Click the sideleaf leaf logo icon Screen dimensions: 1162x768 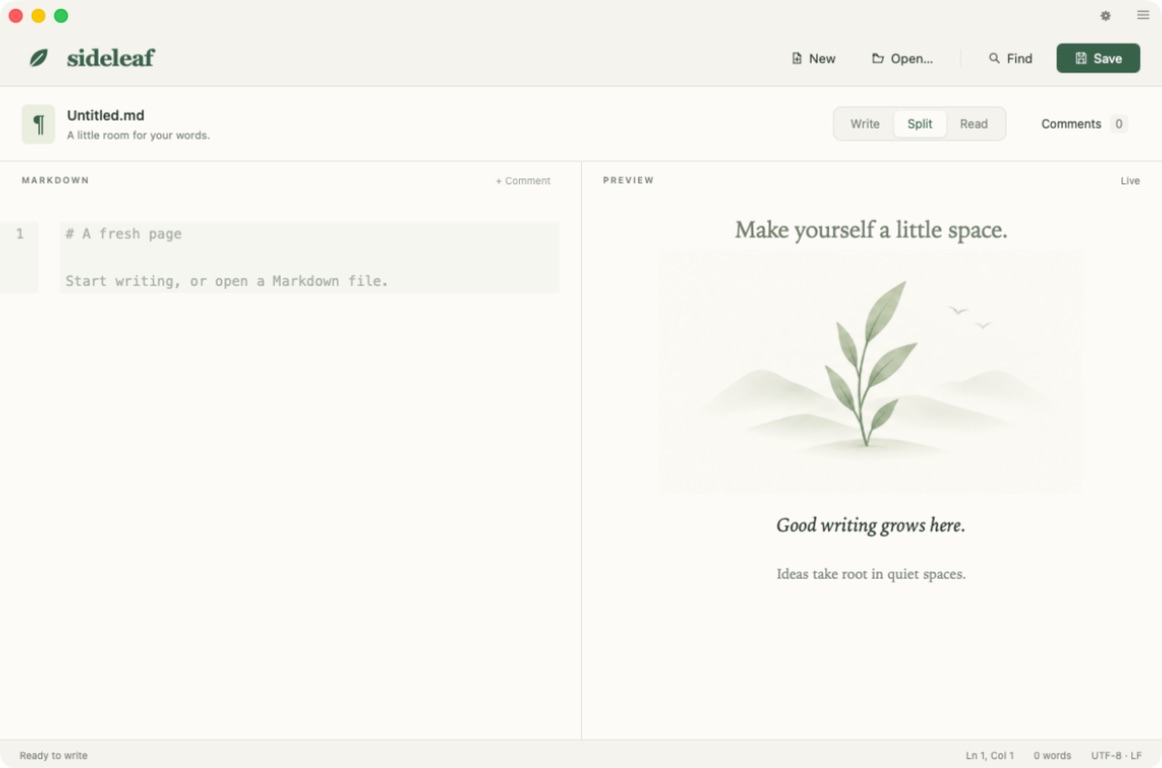(x=39, y=58)
